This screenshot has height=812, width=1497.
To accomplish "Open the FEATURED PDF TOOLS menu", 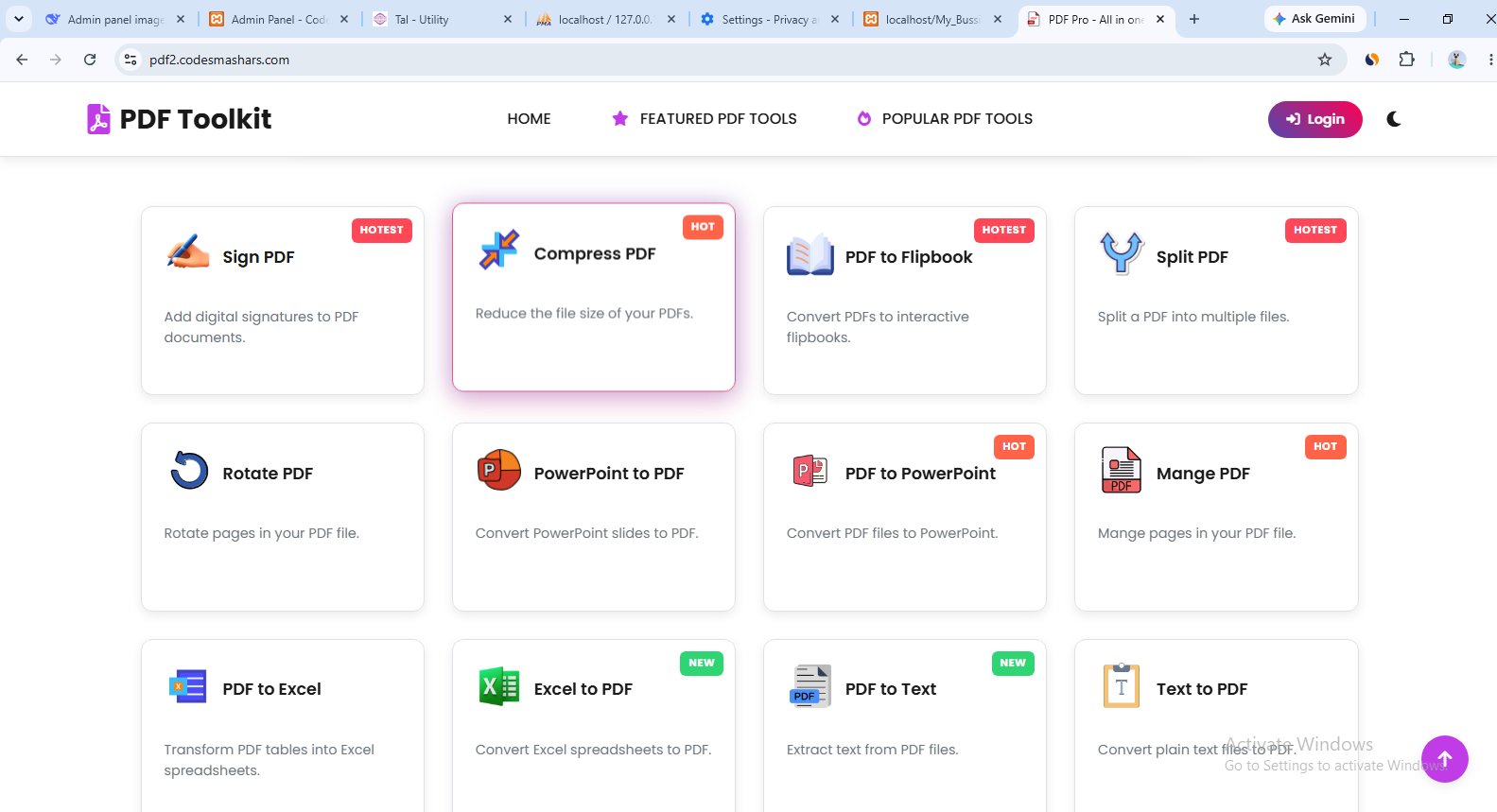I will (705, 119).
